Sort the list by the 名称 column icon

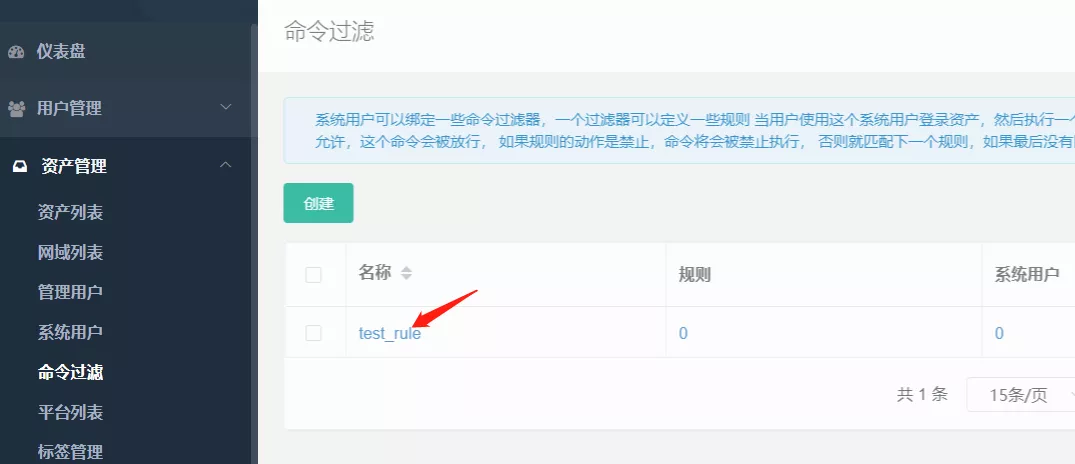(x=406, y=273)
